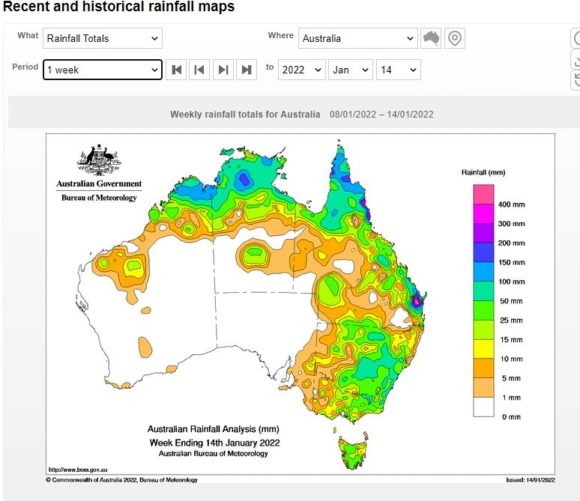This screenshot has width=580, height=501.
Task: Click the bom.gov.au link on map
Action: pyautogui.click(x=78, y=470)
